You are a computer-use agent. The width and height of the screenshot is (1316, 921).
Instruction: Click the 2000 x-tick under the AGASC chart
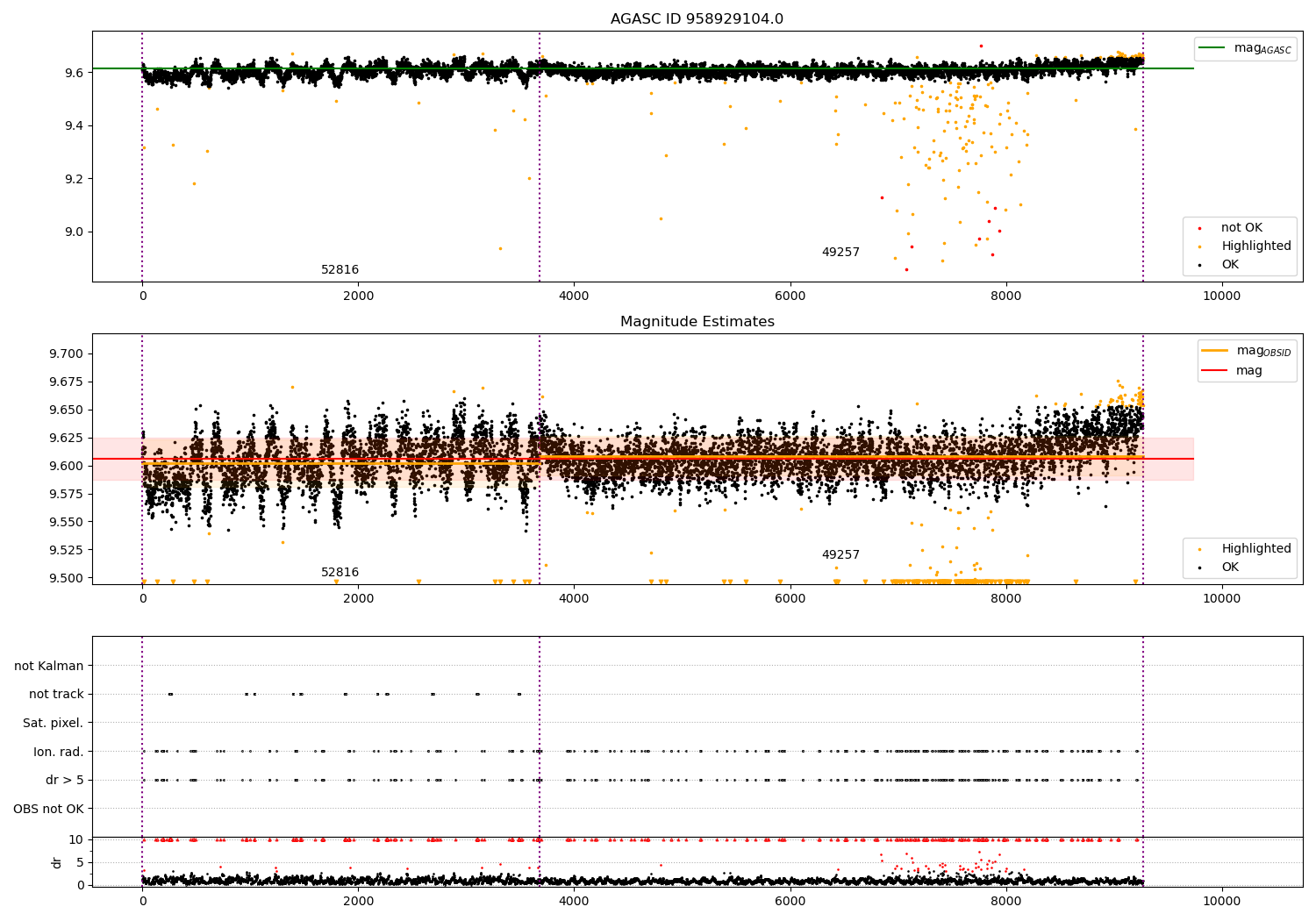click(x=358, y=296)
